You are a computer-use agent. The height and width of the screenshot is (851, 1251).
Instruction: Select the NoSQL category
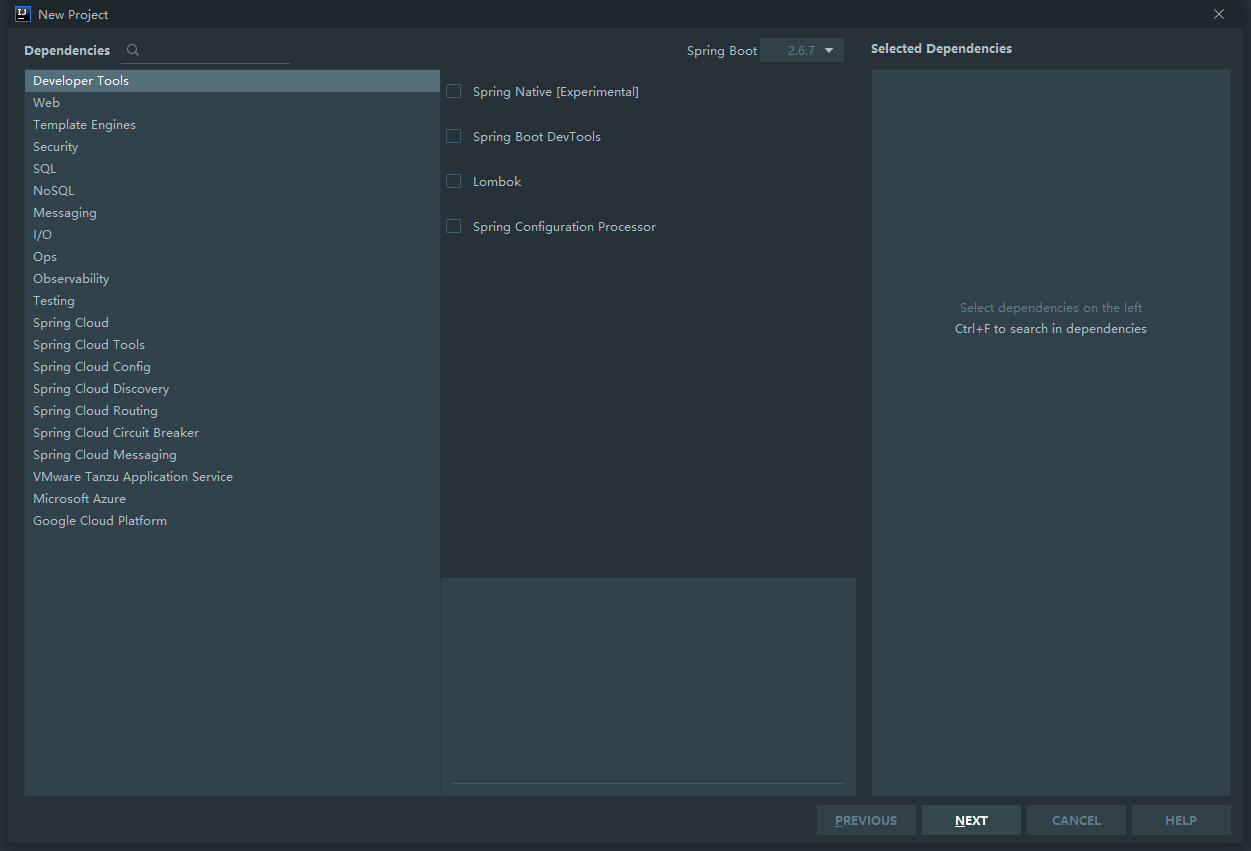[x=232, y=191]
